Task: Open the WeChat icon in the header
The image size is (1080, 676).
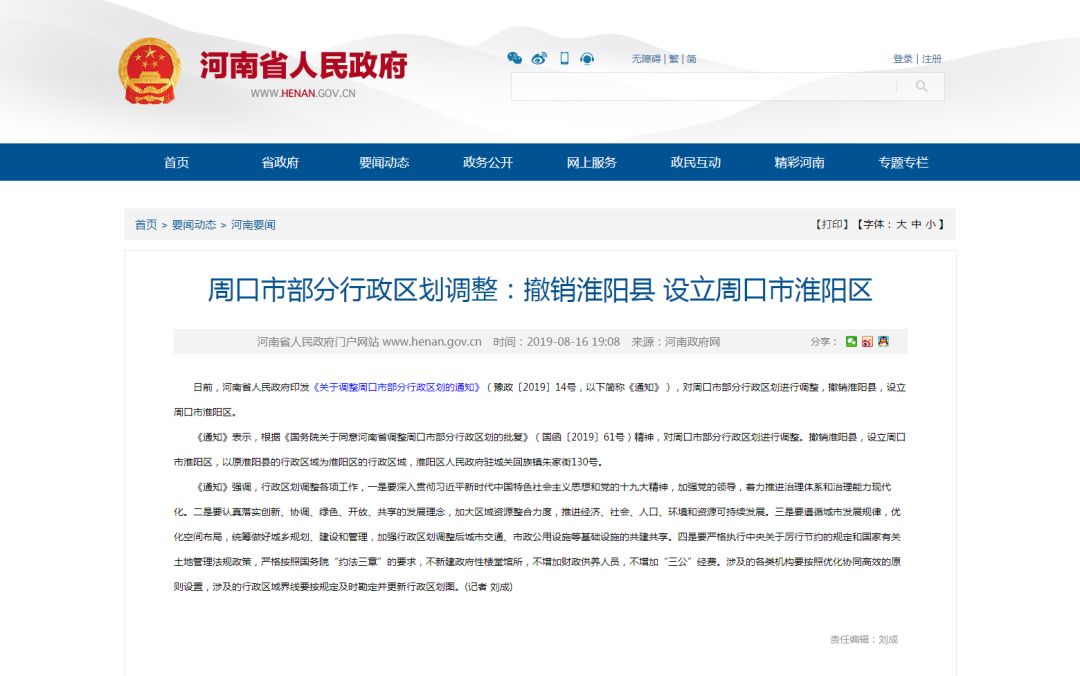Action: [x=515, y=58]
